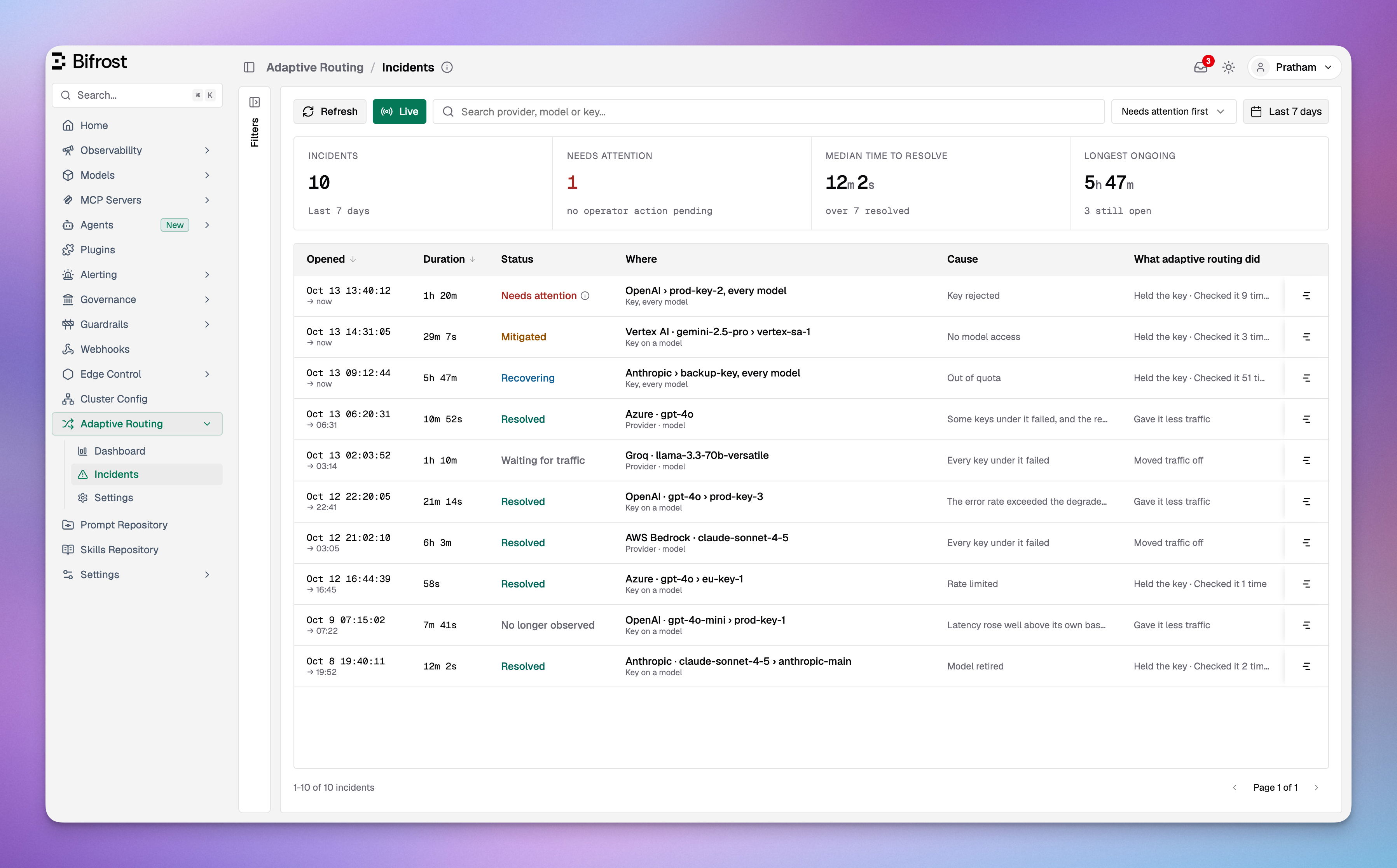Select Incidents in the sidebar submenu

tap(147, 474)
